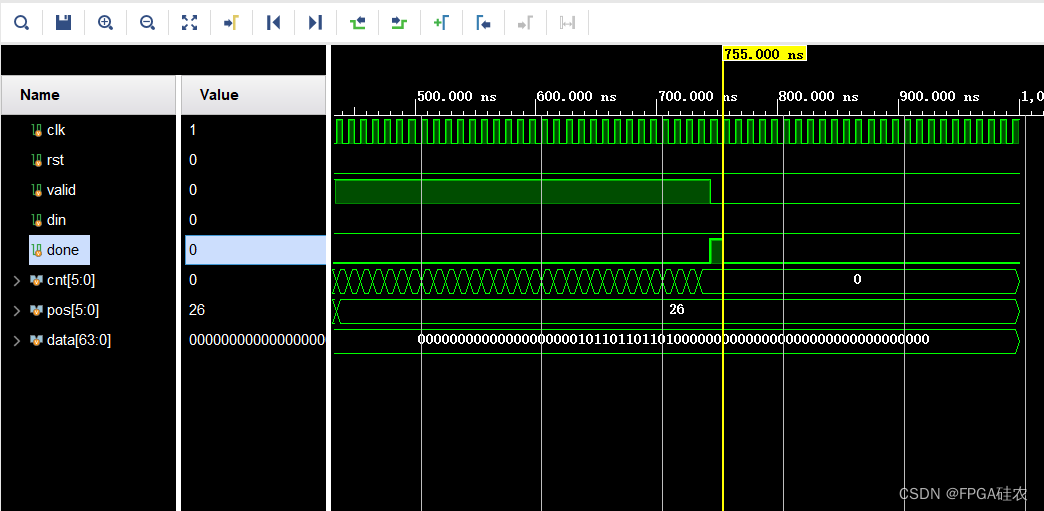Select the cnt[5:0] signal name
The height and width of the screenshot is (511, 1044).
(x=71, y=280)
